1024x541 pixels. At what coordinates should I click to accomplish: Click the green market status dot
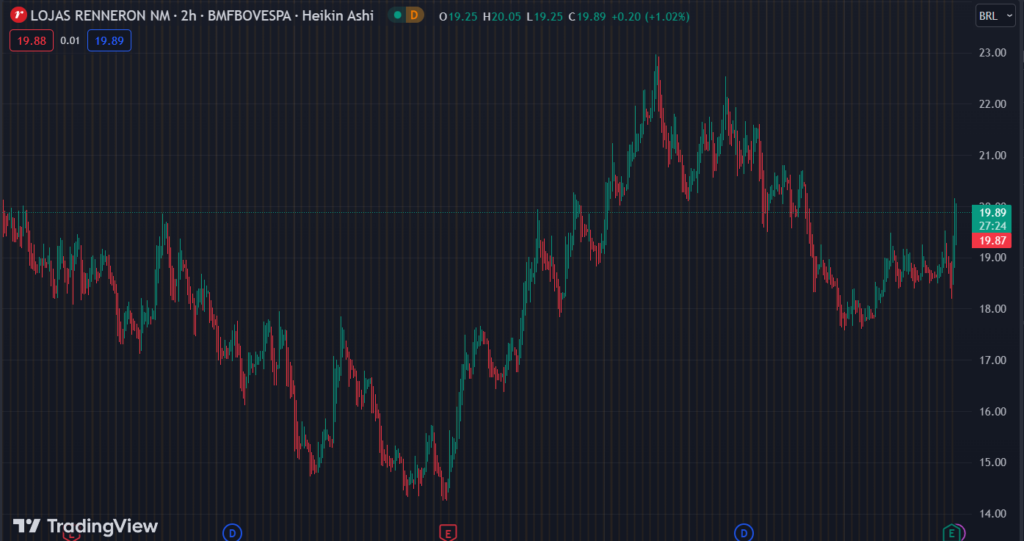point(397,15)
